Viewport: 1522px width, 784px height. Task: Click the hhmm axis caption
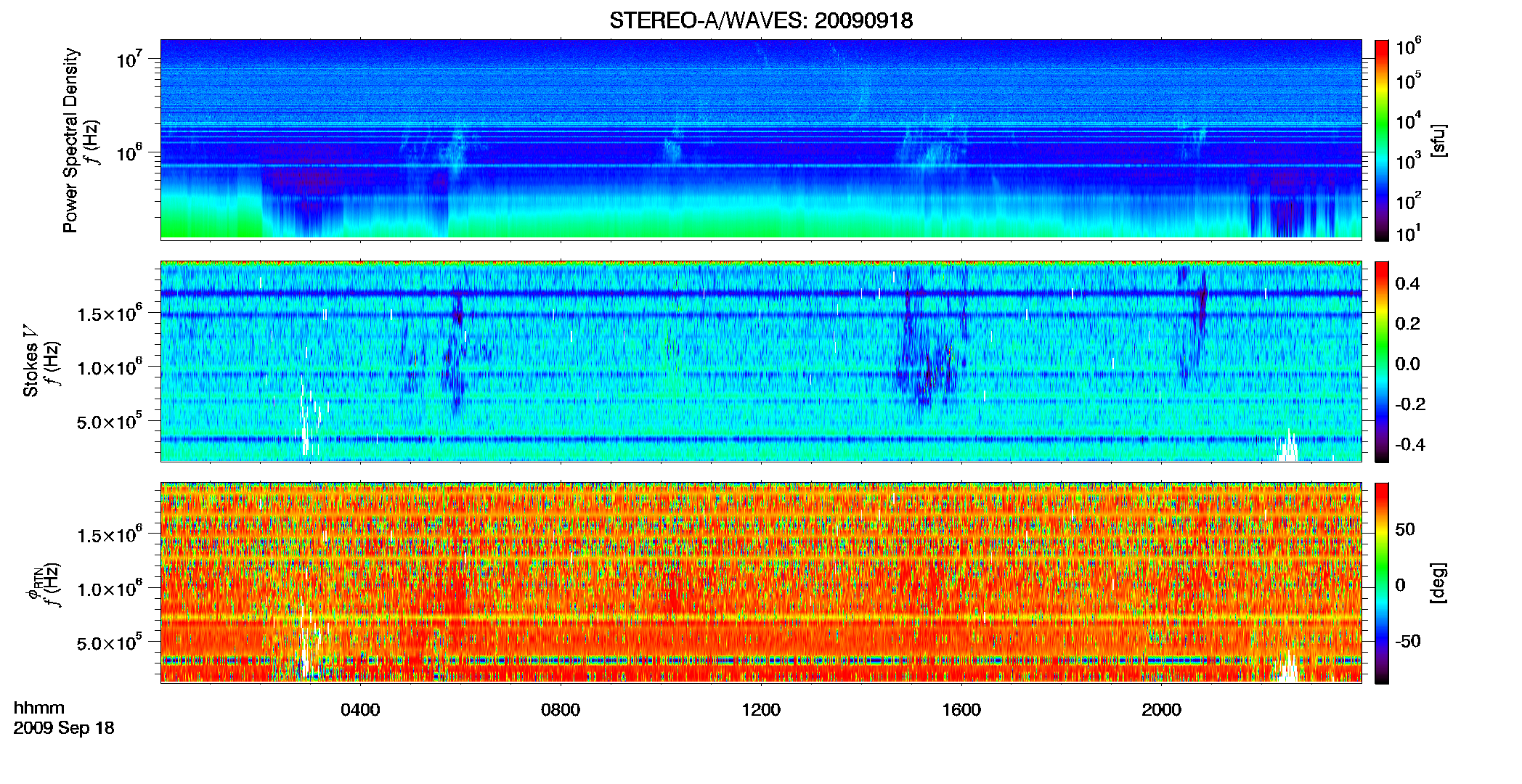[39, 709]
